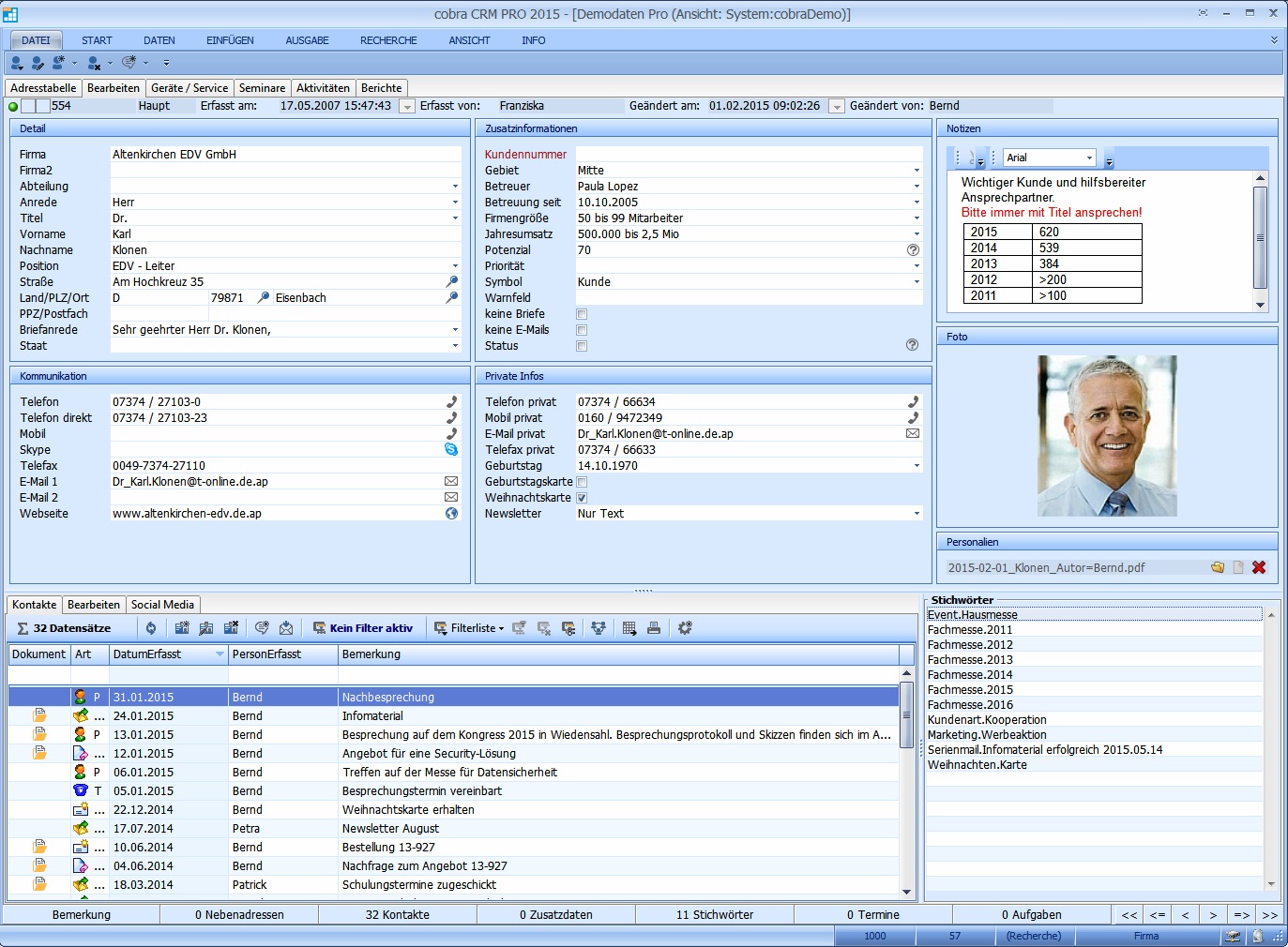
Task: Click the open folder icon in Personalien
Action: [1218, 567]
